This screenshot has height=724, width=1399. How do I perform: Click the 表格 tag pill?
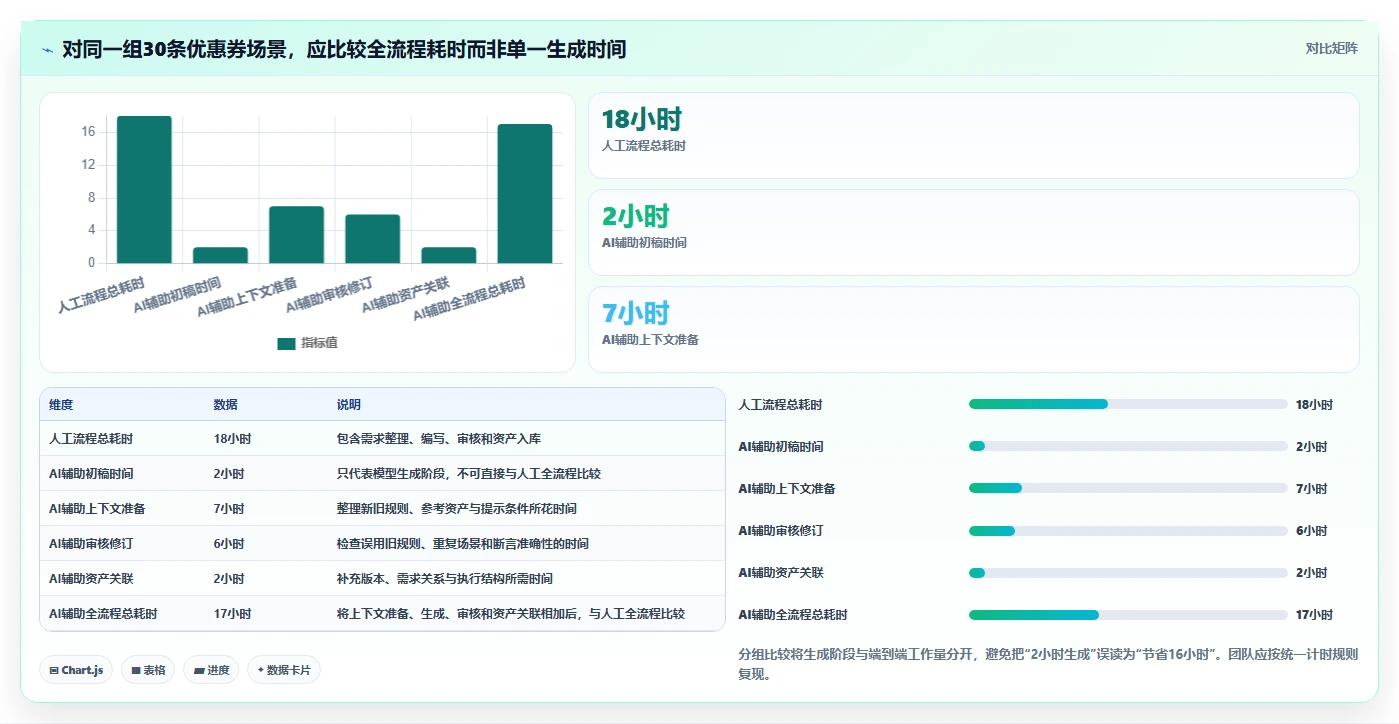click(x=148, y=670)
